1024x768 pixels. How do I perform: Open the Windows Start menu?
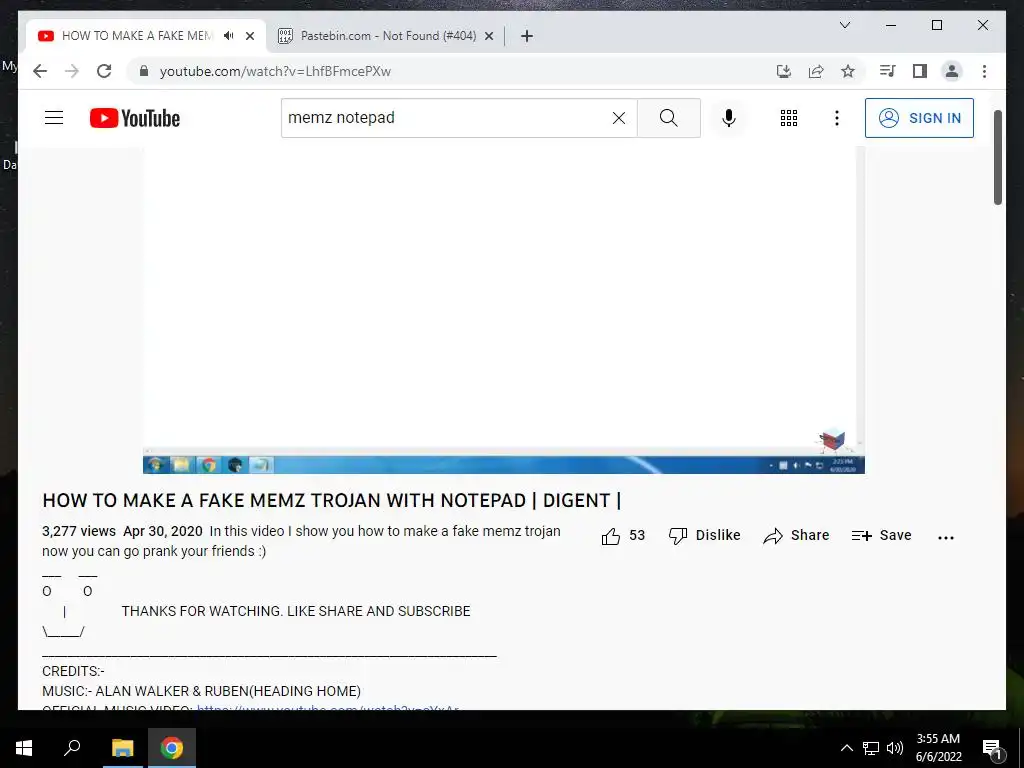[x=24, y=748]
